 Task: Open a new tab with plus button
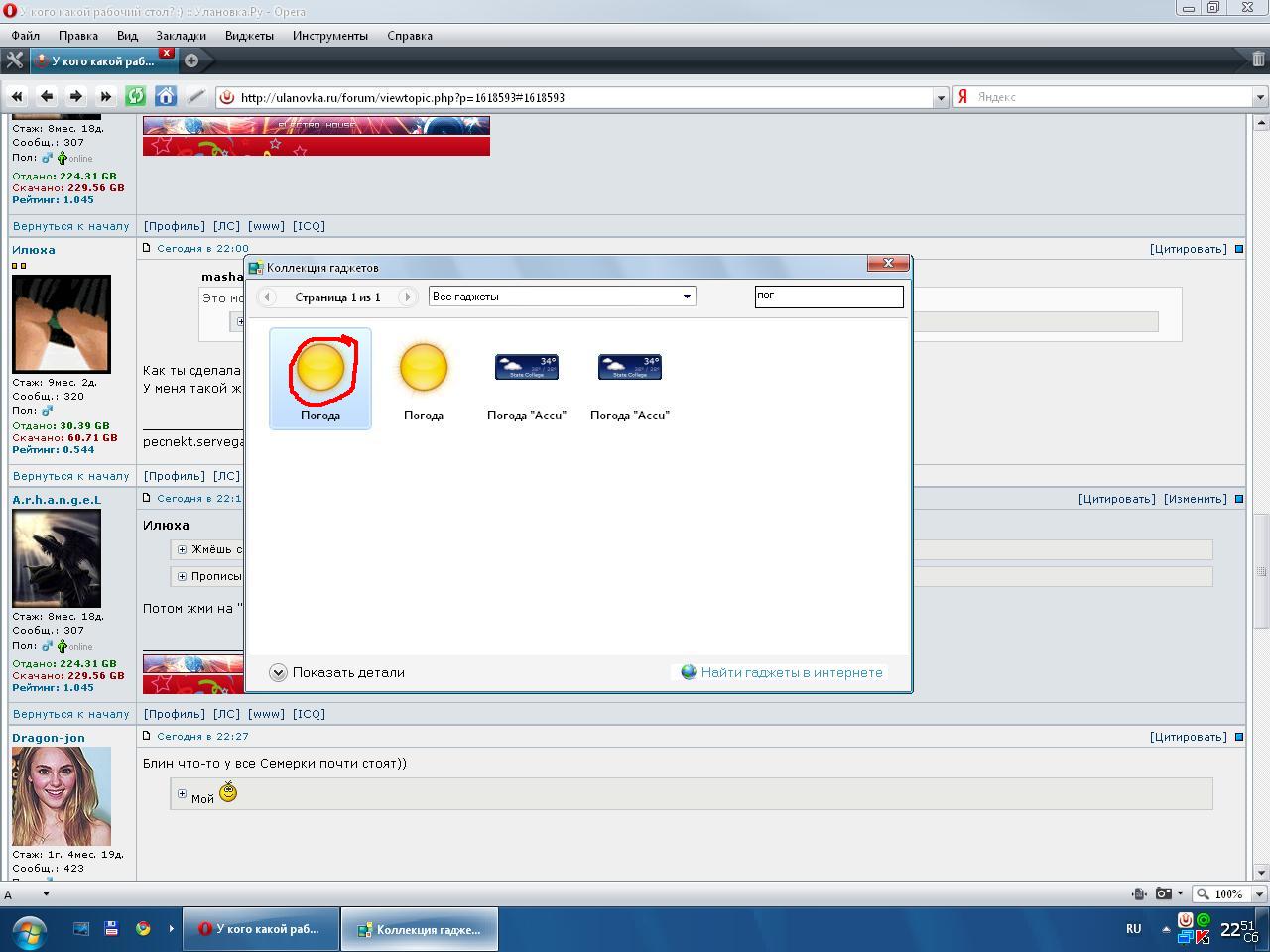[x=191, y=60]
